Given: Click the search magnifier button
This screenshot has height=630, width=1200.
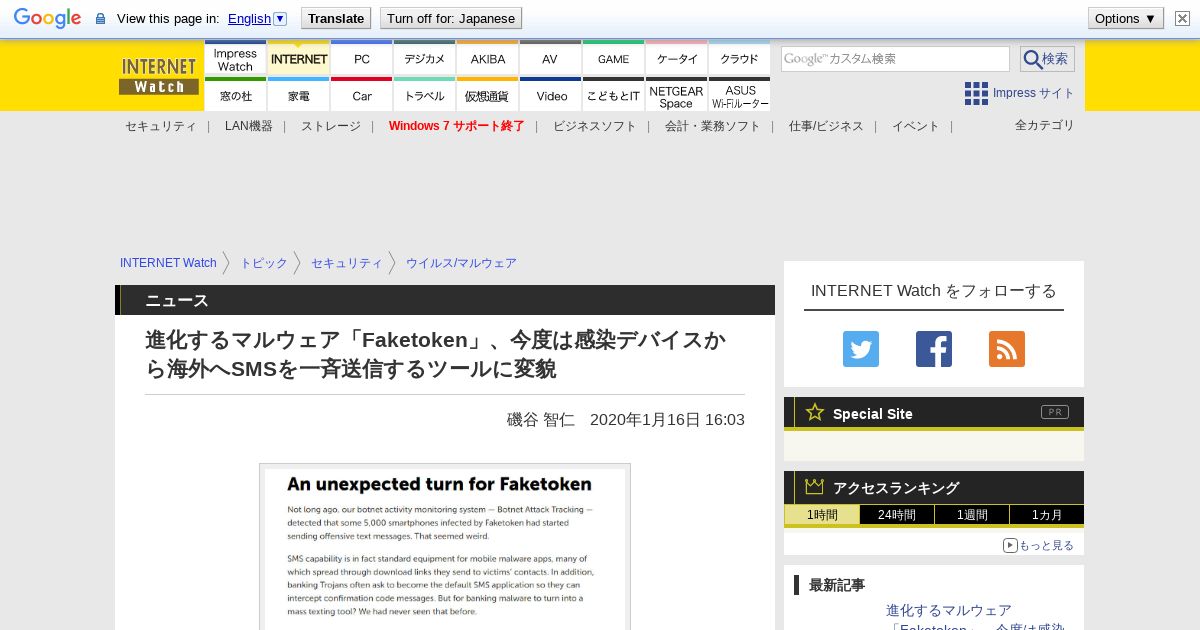Looking at the screenshot, I should (1047, 59).
